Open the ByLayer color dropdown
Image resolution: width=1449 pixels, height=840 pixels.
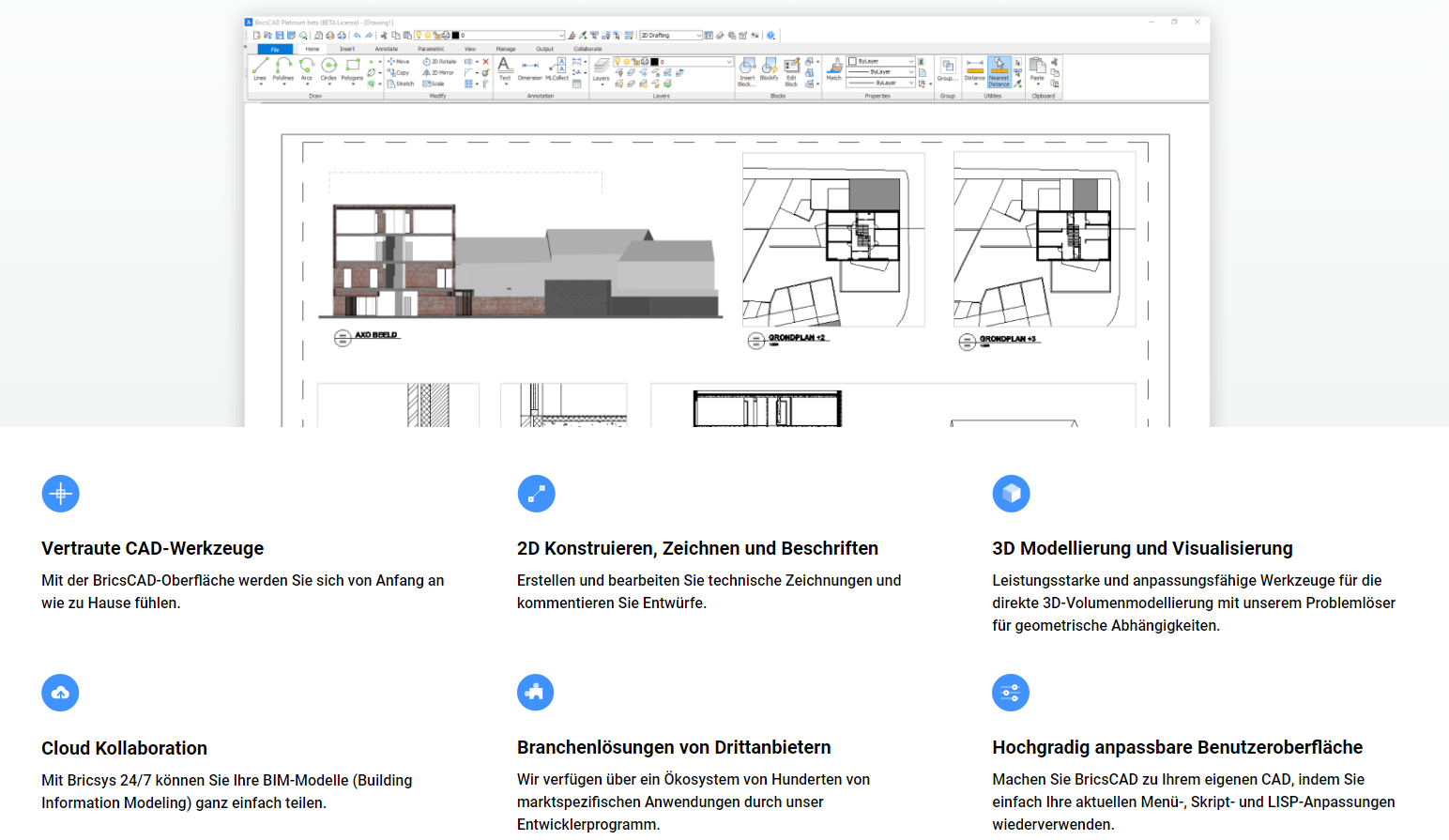[881, 61]
